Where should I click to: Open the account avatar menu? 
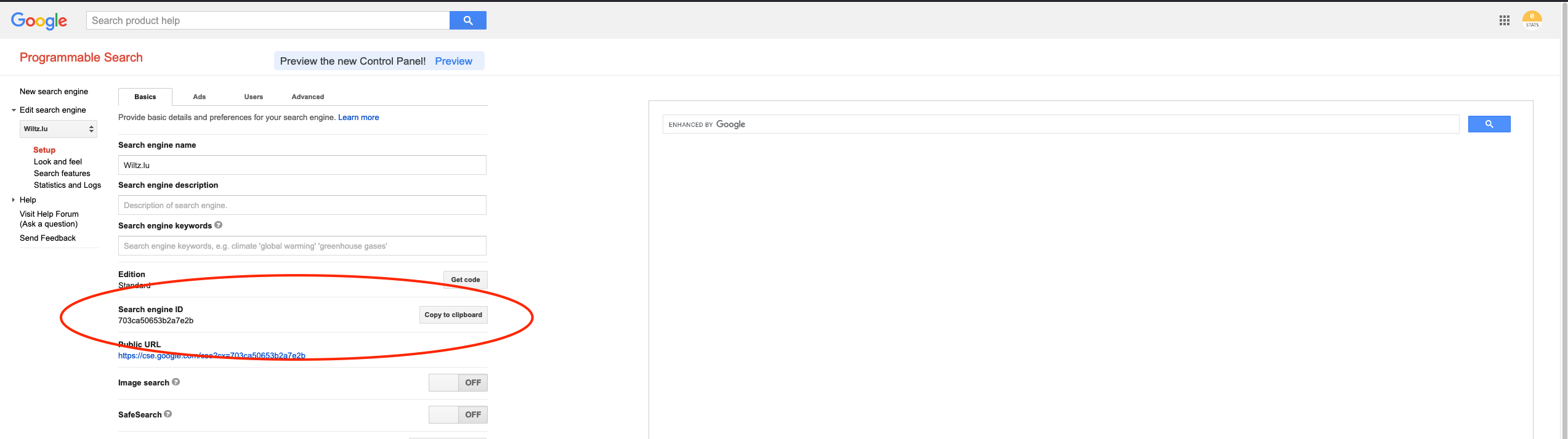[x=1532, y=20]
